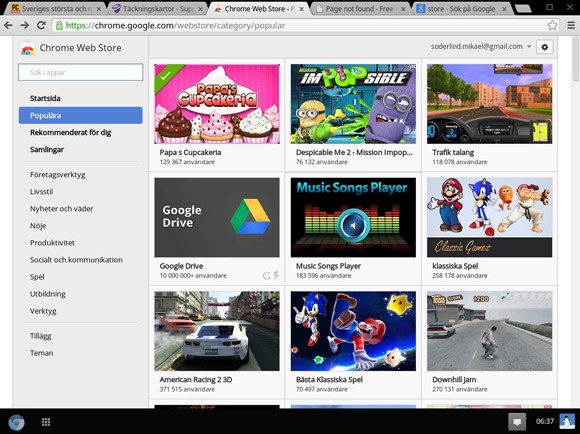Expand the soderlind.mikael@gmail.com account dropdown

[x=481, y=47]
